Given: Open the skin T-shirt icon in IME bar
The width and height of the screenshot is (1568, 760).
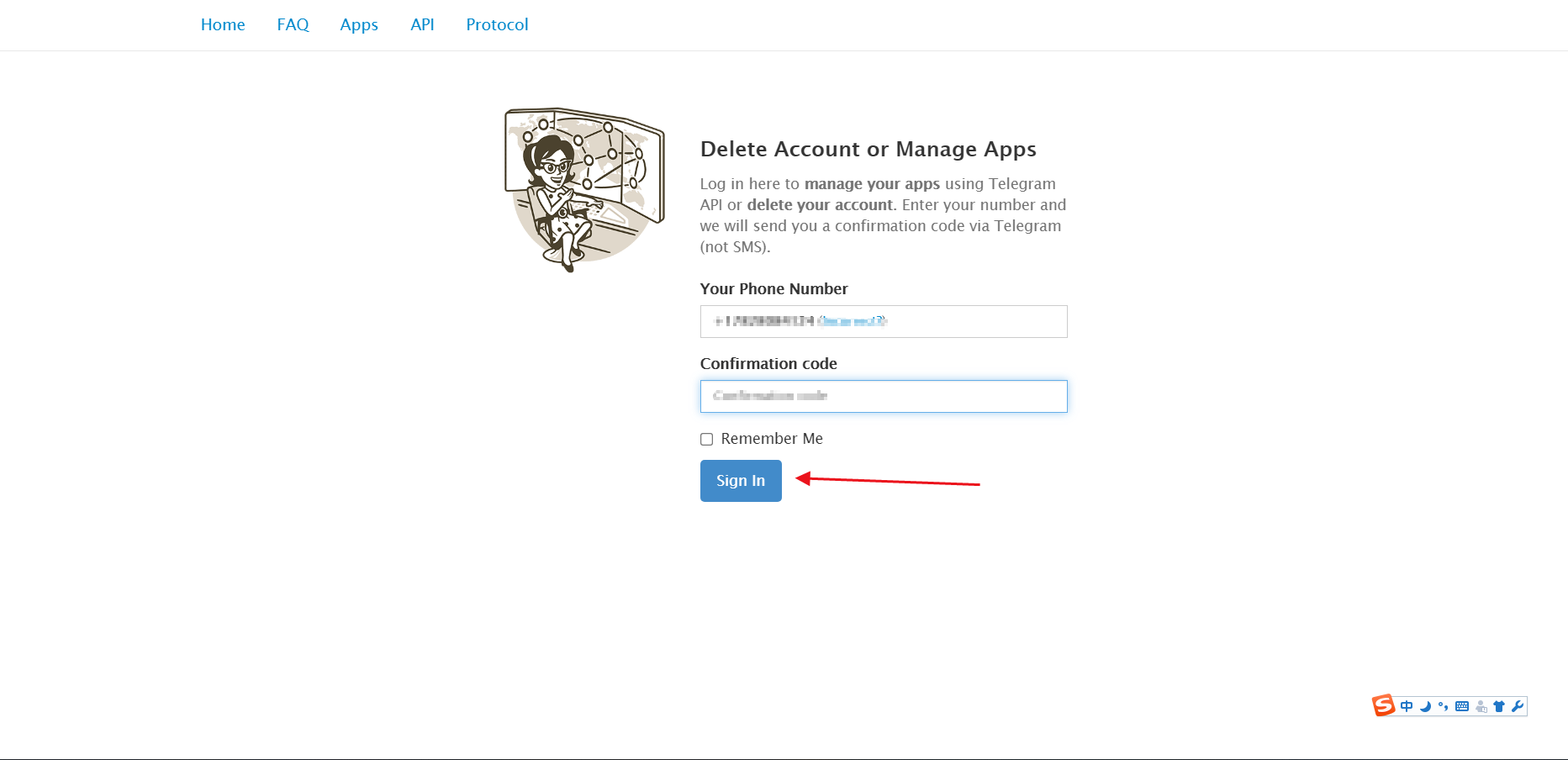Looking at the screenshot, I should [1498, 706].
